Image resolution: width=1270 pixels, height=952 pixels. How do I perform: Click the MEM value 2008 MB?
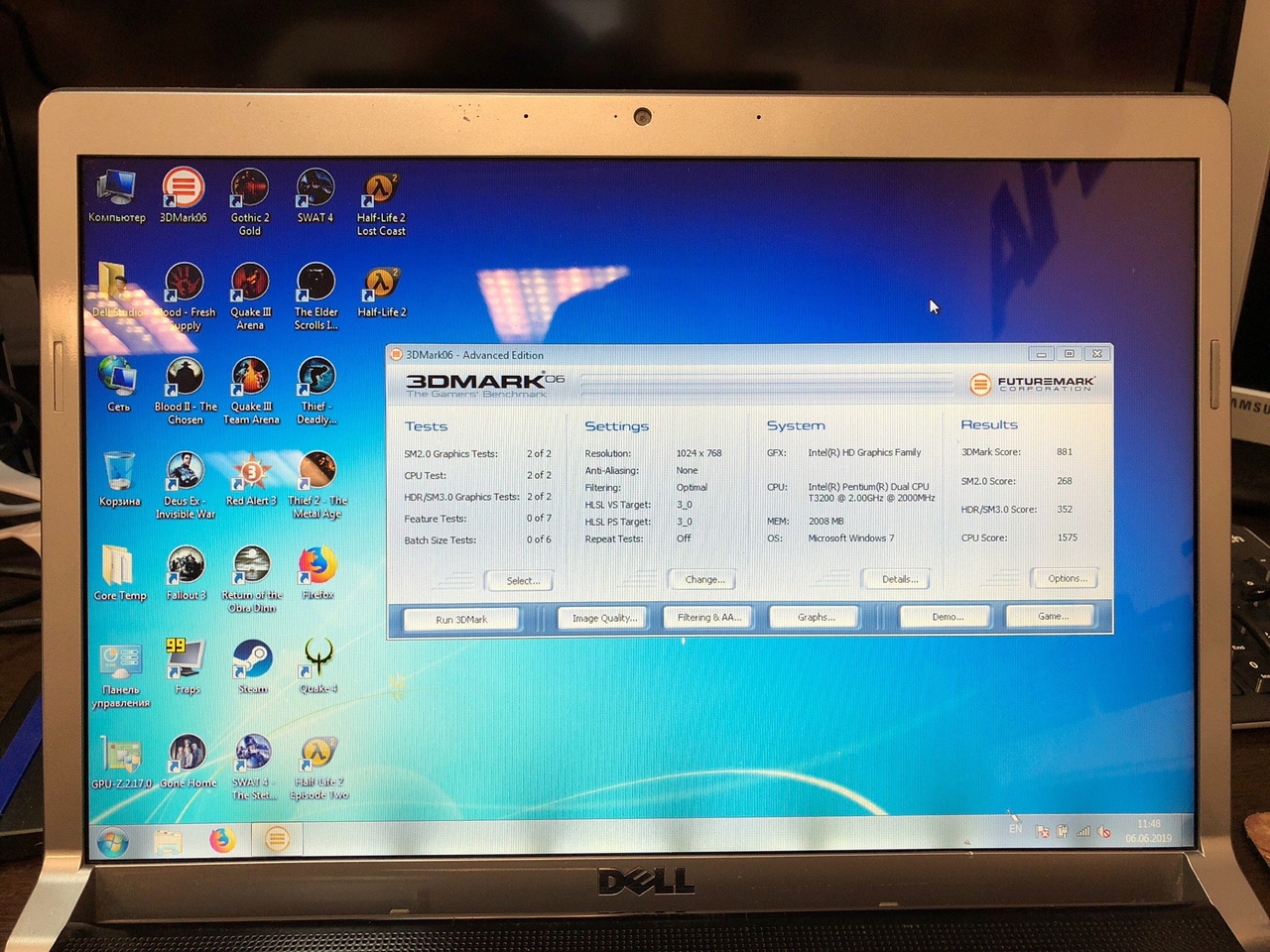point(825,521)
